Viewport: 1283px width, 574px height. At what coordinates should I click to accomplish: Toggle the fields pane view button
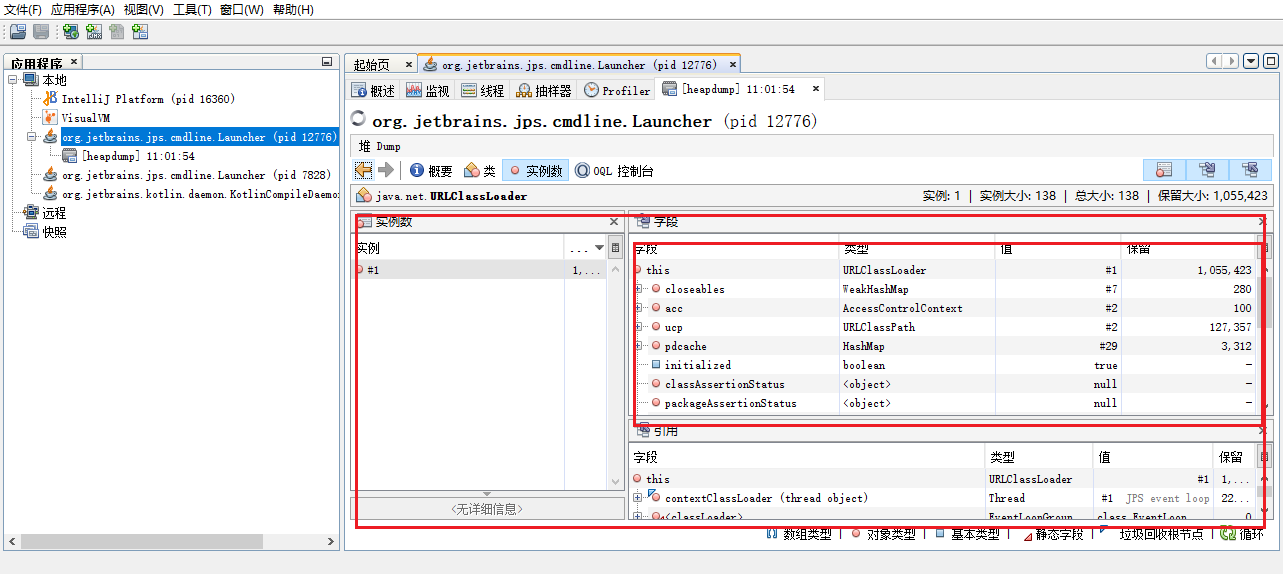[x=1207, y=170]
